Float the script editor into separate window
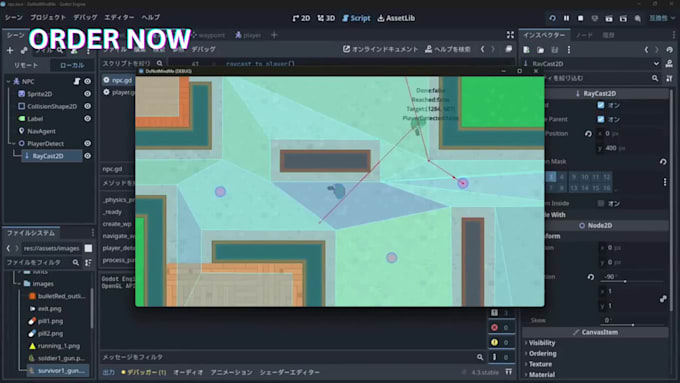 pos(509,49)
